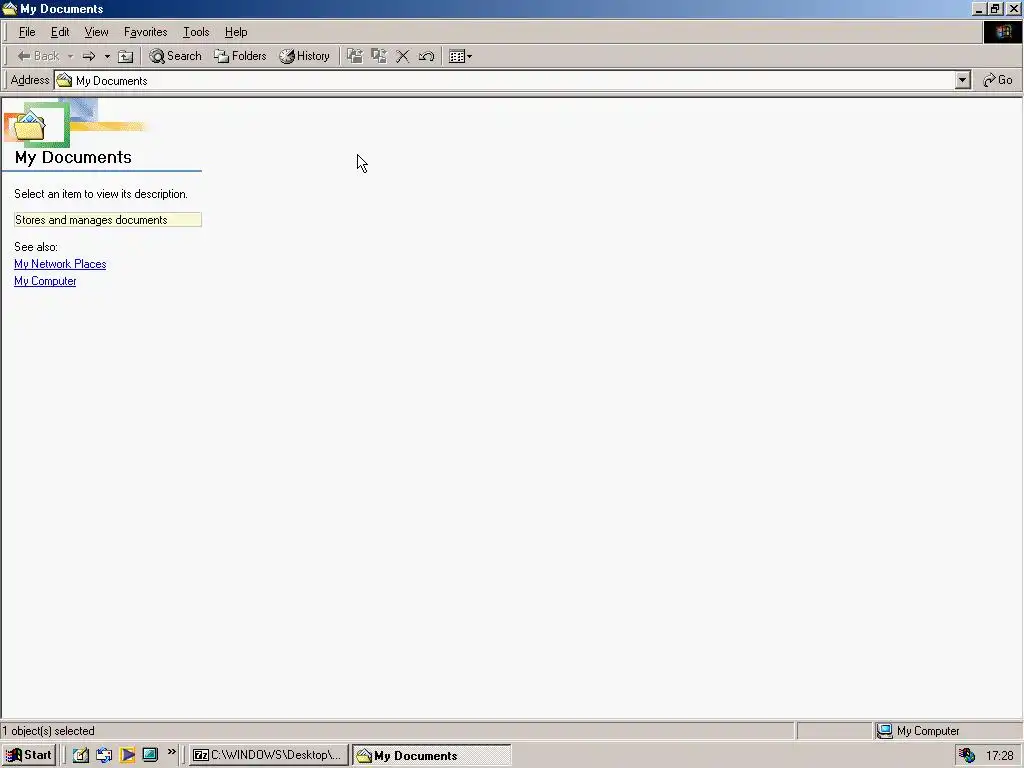Toggle the Folders tree pane
This screenshot has height=768, width=1024.
click(240, 56)
